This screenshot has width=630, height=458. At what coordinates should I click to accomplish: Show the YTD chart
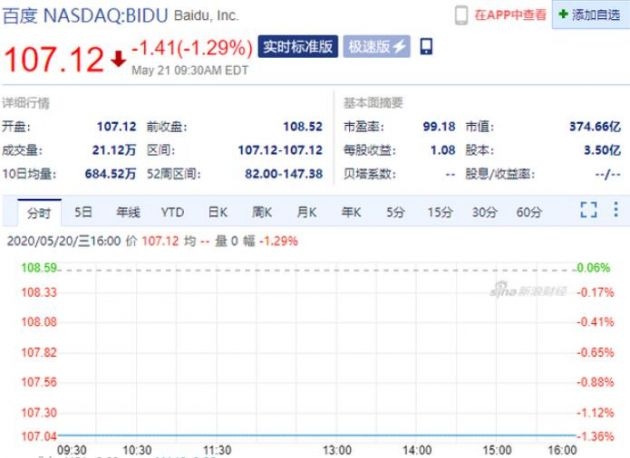[x=173, y=212]
